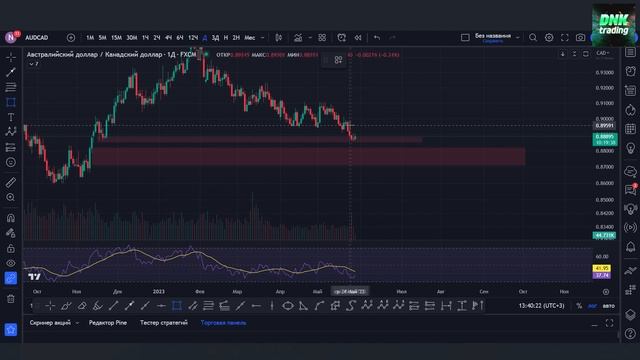Open indicator templates grid icon

coord(322,38)
